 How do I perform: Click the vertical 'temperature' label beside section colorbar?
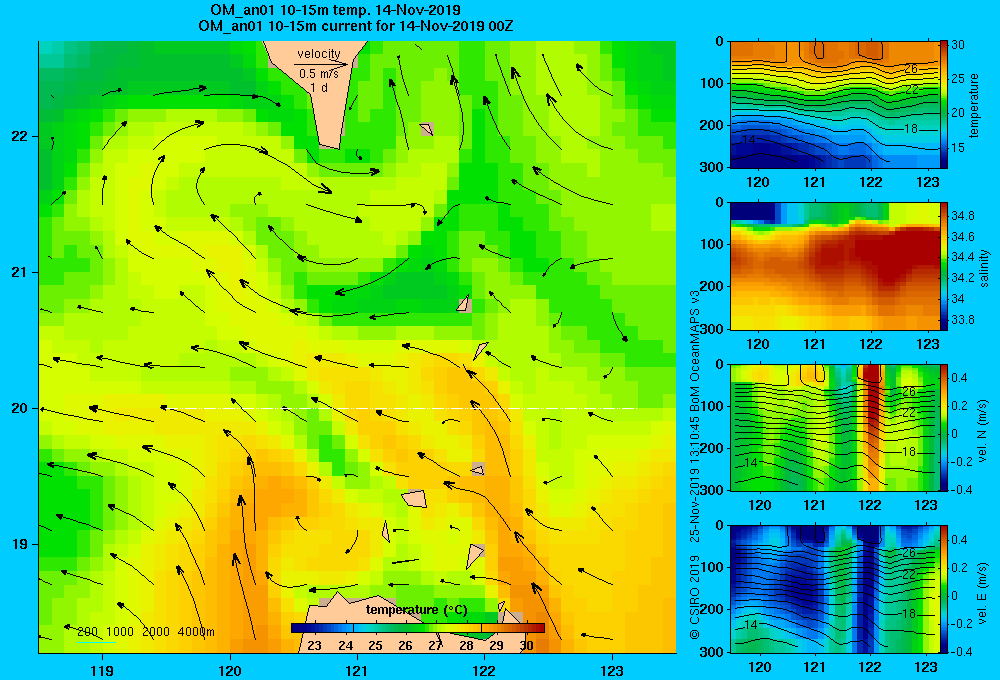pyautogui.click(x=974, y=105)
